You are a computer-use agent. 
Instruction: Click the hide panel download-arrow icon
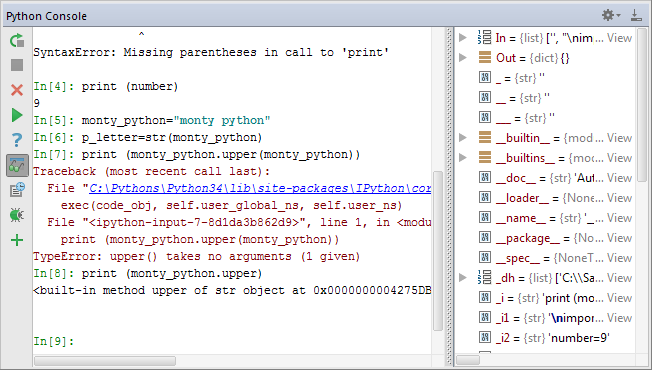click(x=636, y=15)
